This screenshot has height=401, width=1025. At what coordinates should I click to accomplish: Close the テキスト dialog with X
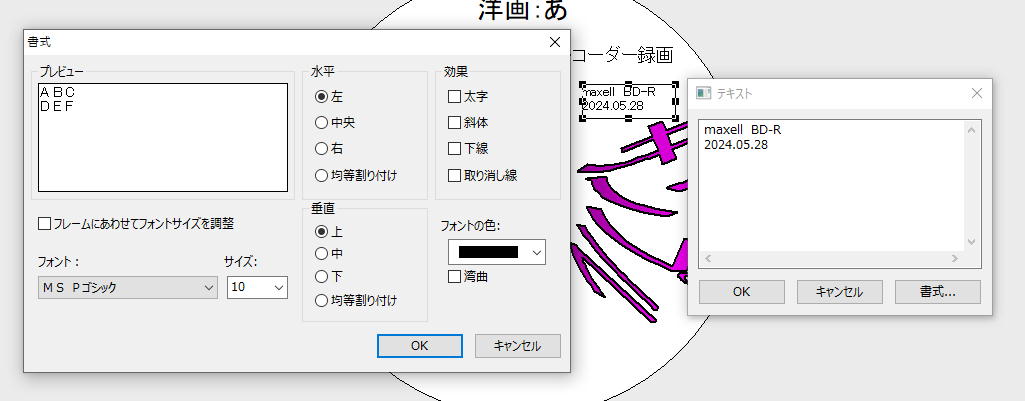point(977,94)
